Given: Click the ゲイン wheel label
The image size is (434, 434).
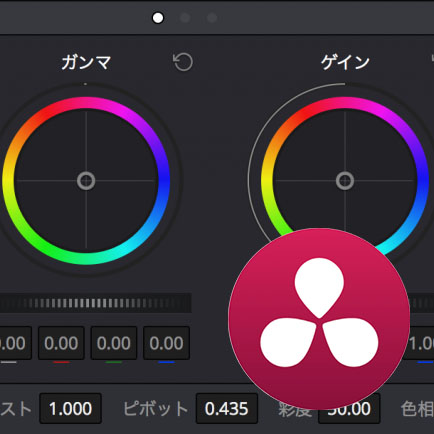Looking at the screenshot, I should (345, 62).
